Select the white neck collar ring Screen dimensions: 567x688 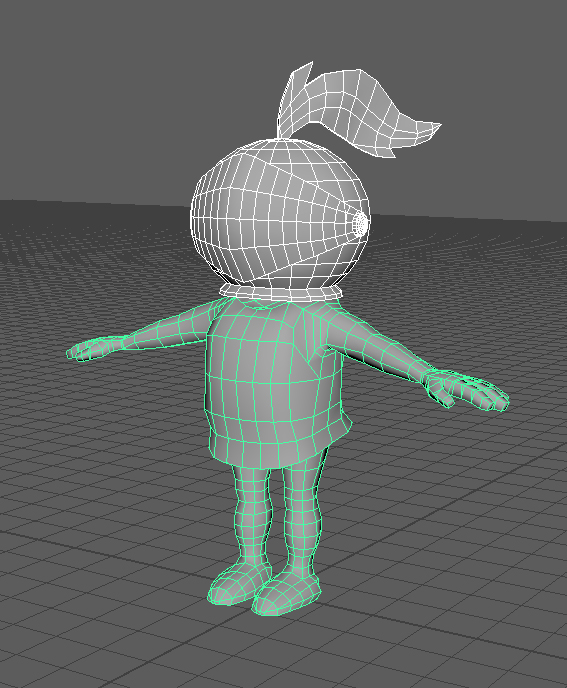coord(281,292)
